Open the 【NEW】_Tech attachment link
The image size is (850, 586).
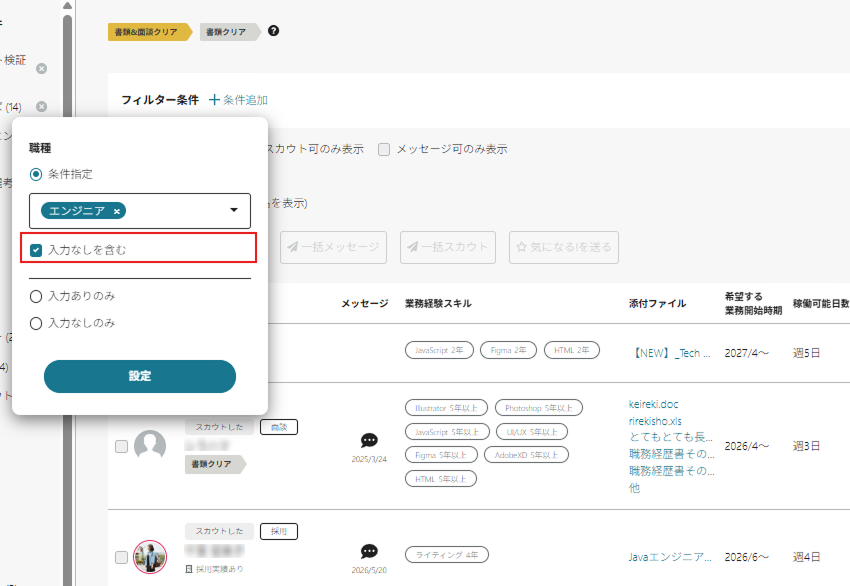click(671, 353)
